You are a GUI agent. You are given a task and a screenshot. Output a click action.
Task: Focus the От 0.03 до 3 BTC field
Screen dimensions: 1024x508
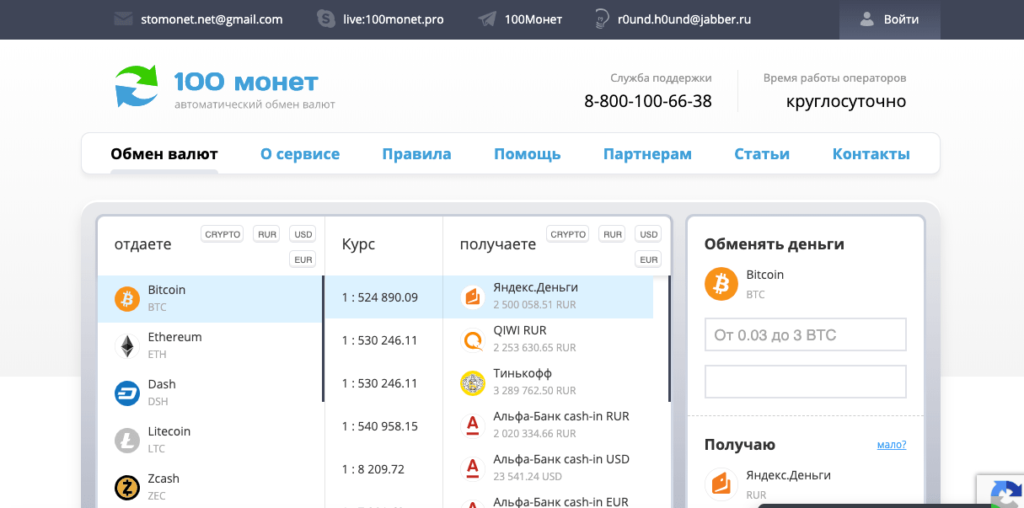(x=805, y=335)
